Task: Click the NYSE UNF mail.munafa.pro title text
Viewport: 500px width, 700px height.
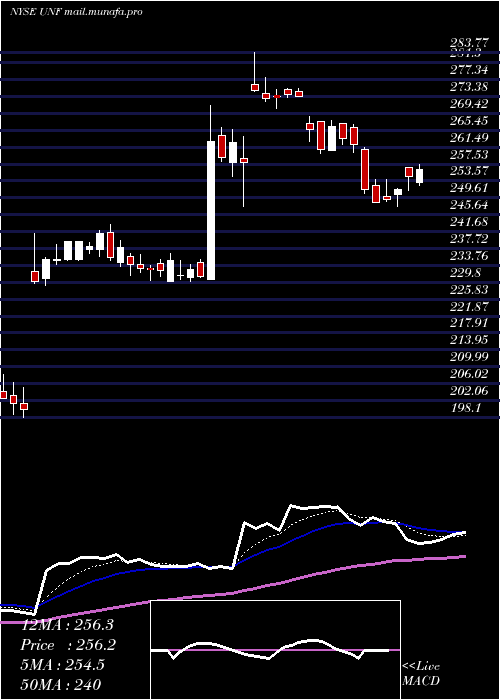Action: tap(76, 12)
